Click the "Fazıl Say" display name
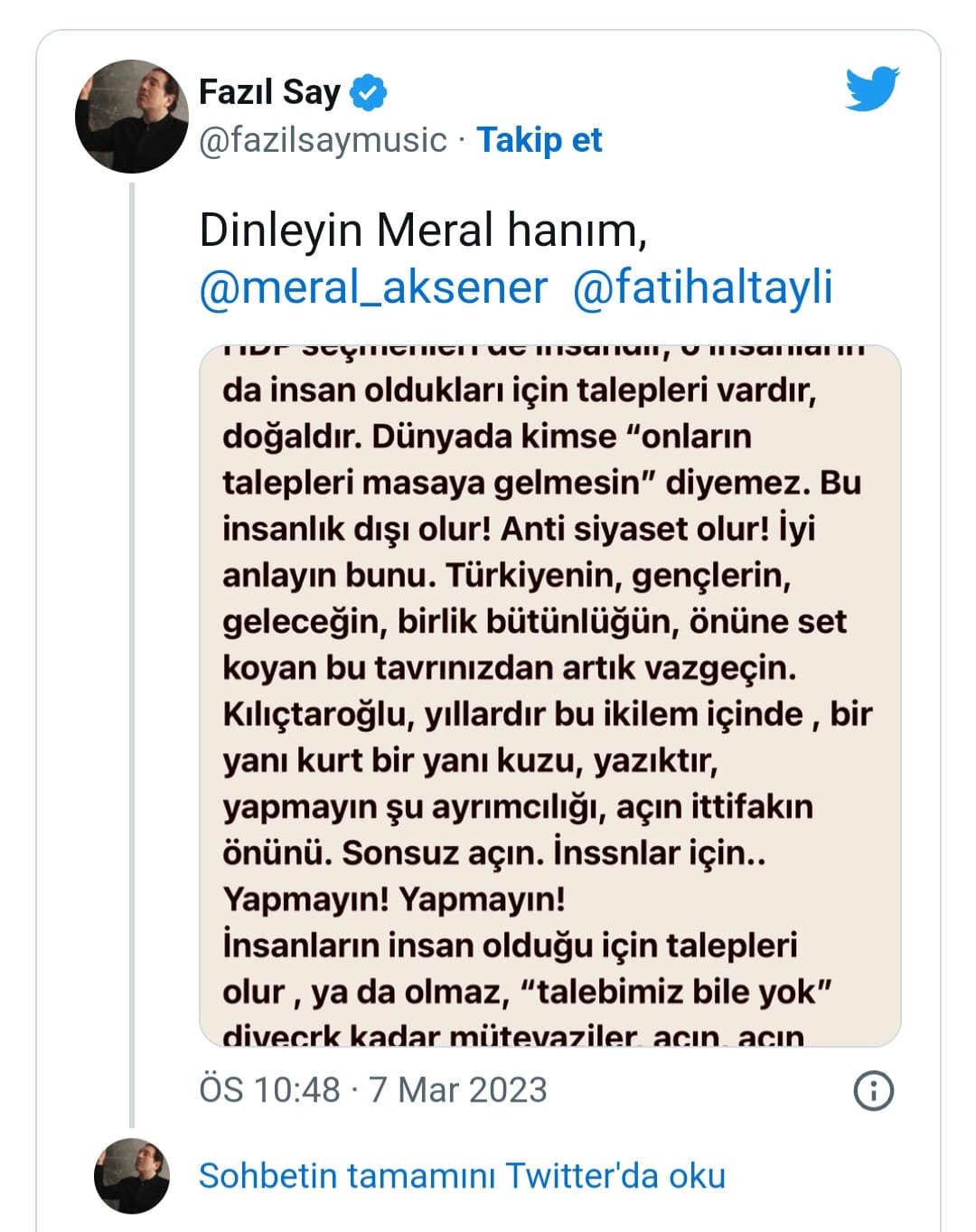 pos(269,92)
